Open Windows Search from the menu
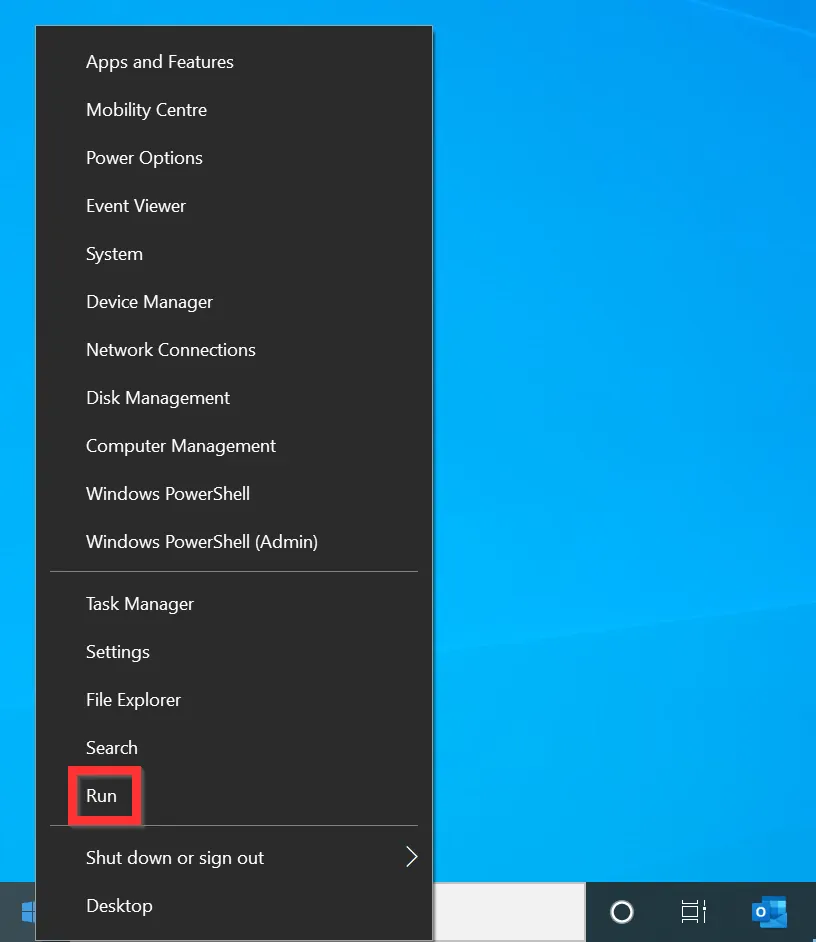 pos(111,747)
